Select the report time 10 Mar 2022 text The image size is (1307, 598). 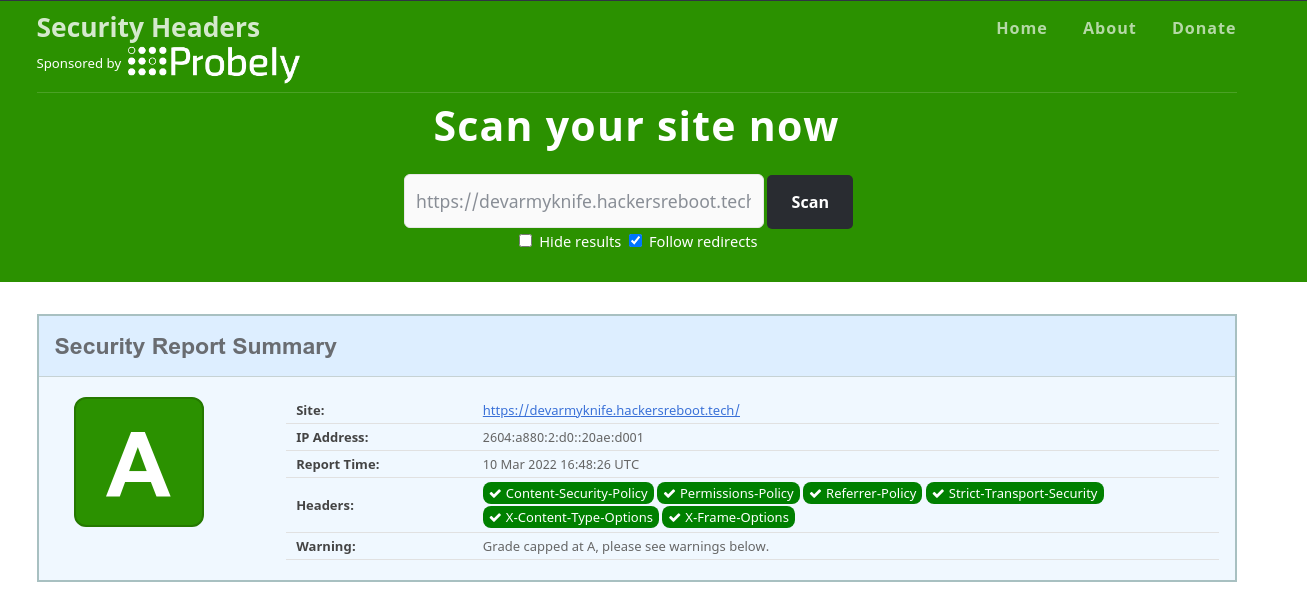[561, 465]
